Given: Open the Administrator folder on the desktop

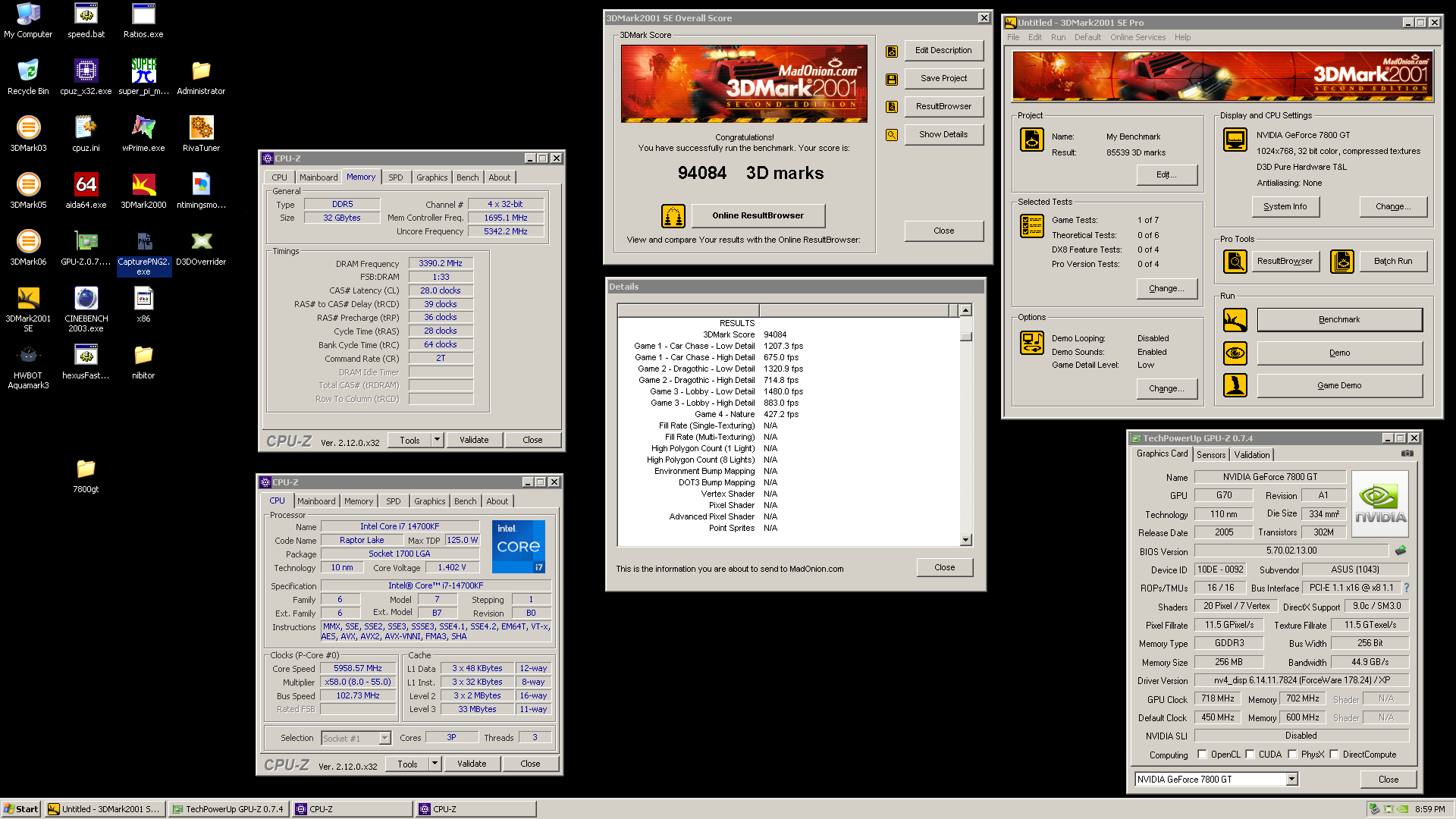Looking at the screenshot, I should pyautogui.click(x=201, y=77).
